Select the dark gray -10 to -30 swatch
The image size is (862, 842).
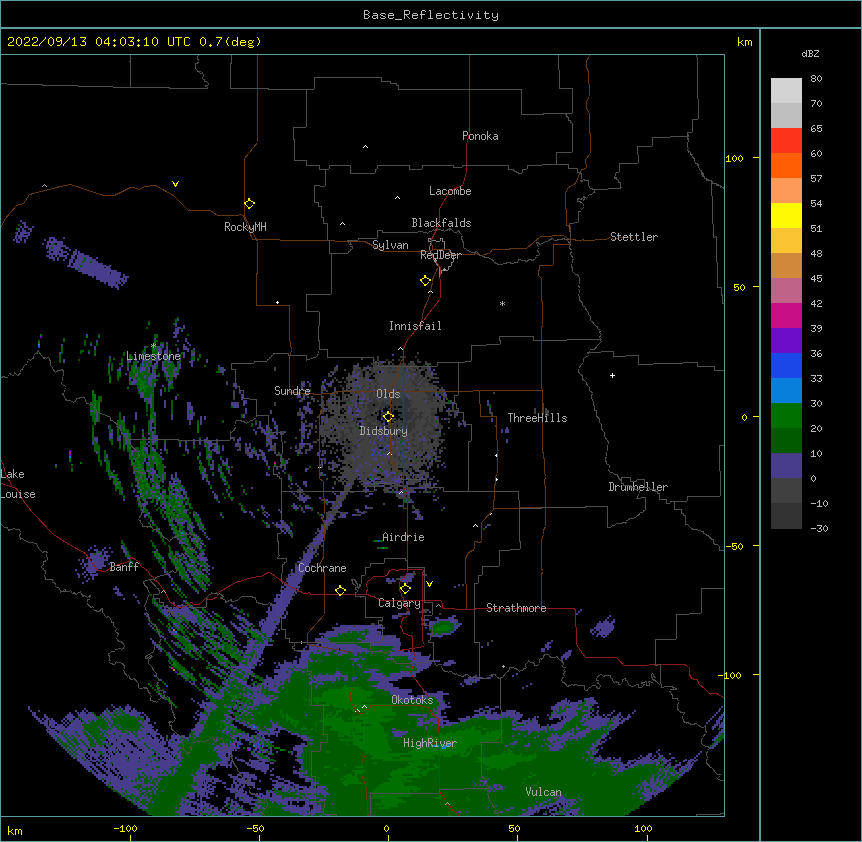click(x=786, y=516)
